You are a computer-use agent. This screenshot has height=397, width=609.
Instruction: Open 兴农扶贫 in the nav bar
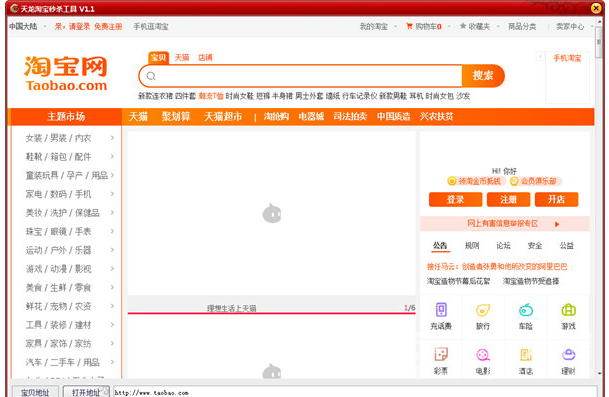[x=436, y=117]
